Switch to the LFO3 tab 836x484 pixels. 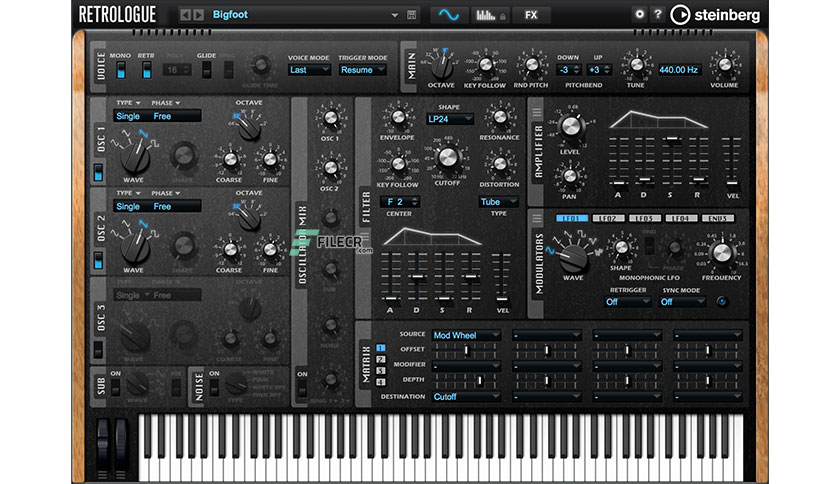[x=645, y=219]
